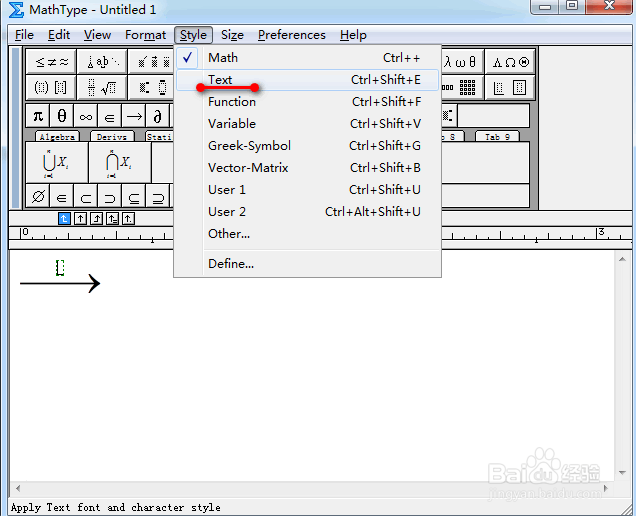Viewport: 636px width, 516px height.
Task: Select the right-justified tab stop button
Action: (x=96, y=219)
